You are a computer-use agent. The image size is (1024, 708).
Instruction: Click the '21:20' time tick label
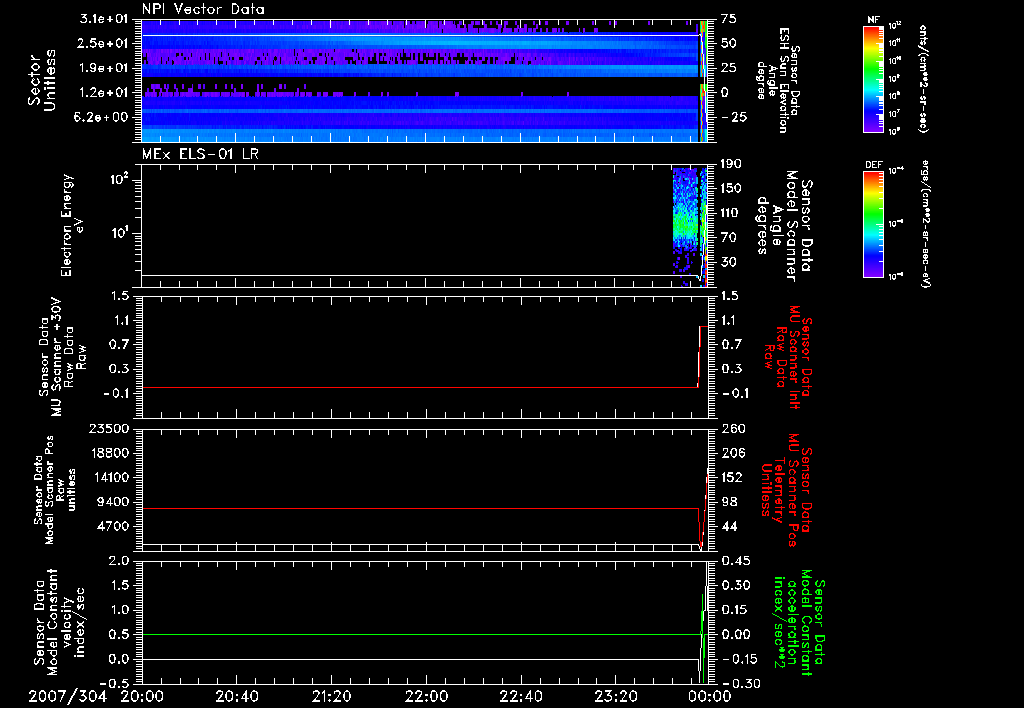331,696
